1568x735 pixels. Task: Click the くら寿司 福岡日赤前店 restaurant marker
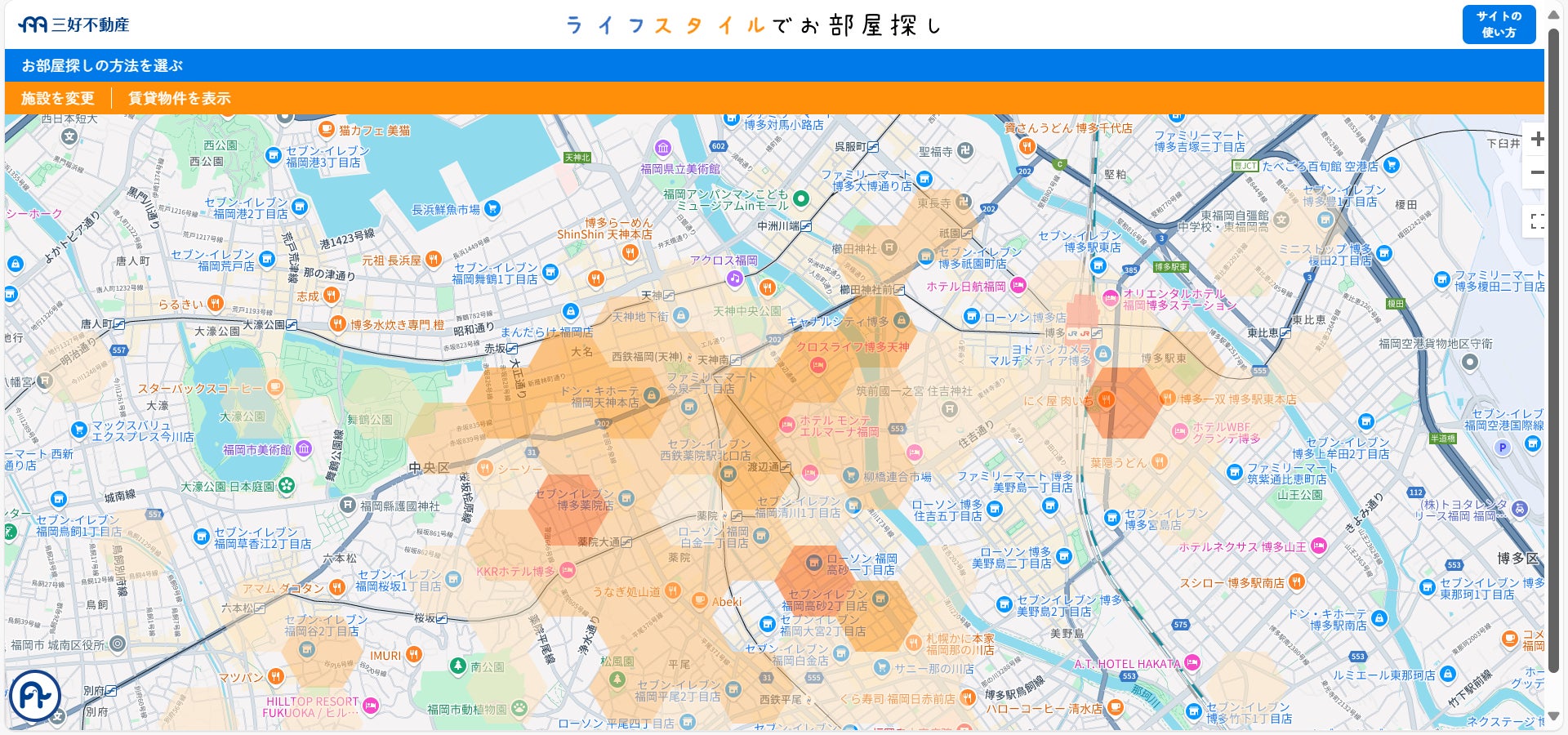click(x=968, y=697)
